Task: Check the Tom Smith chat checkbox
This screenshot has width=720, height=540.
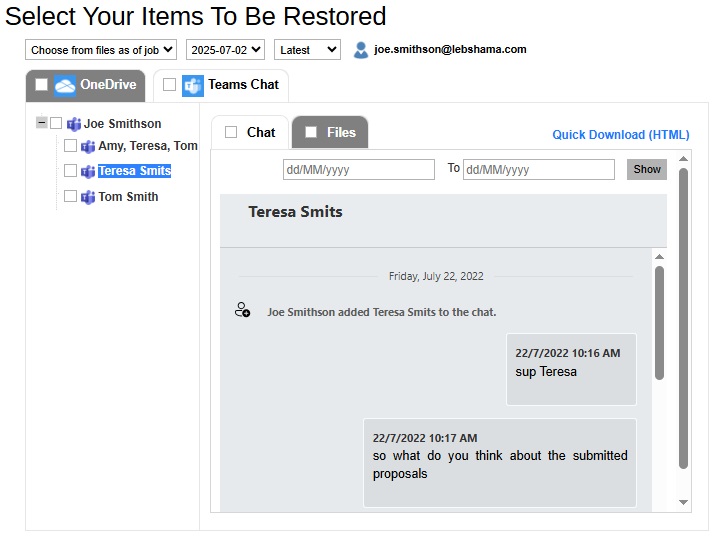Action: point(70,197)
